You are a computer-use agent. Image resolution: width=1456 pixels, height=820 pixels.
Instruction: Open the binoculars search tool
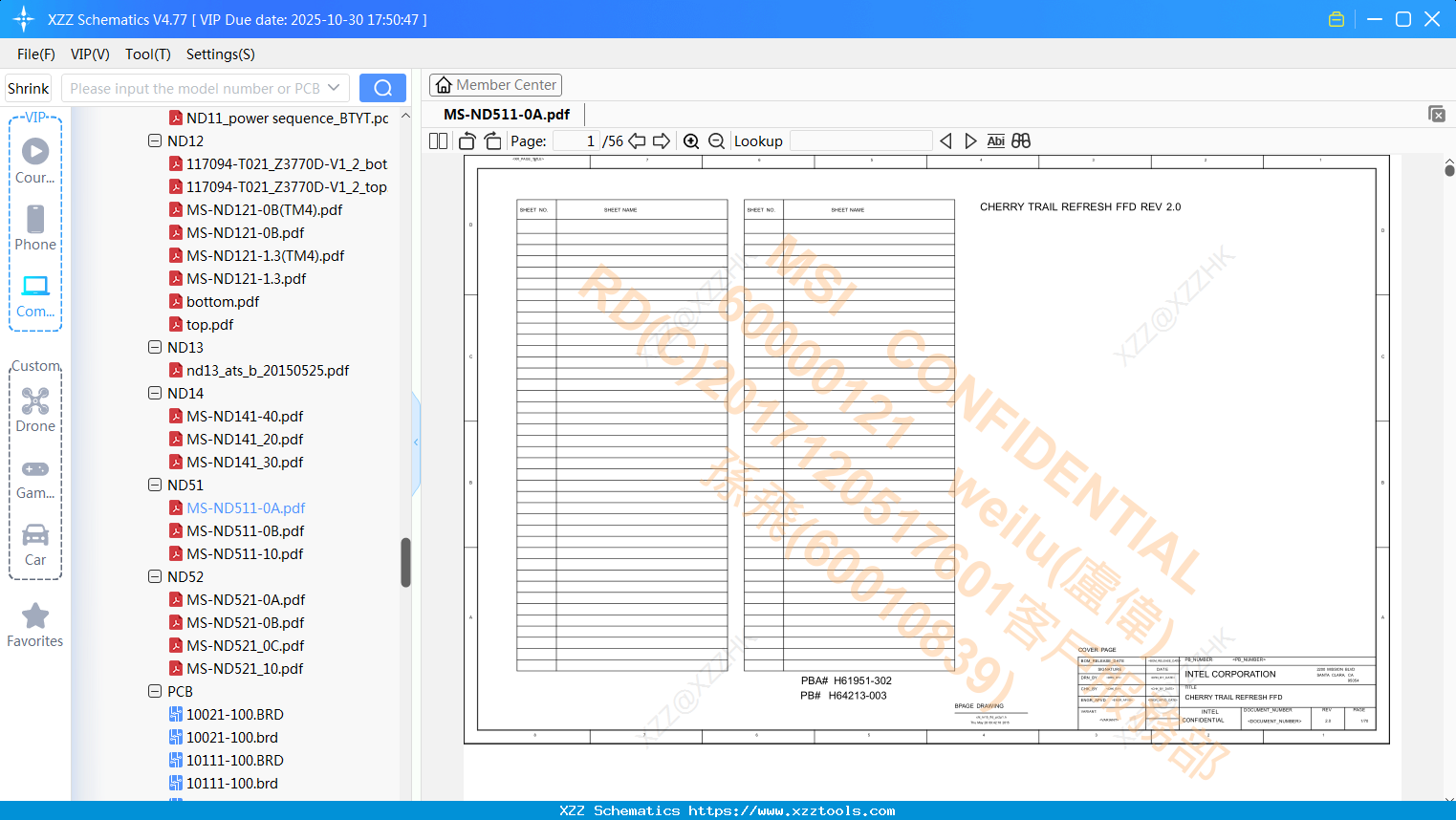(x=1019, y=140)
